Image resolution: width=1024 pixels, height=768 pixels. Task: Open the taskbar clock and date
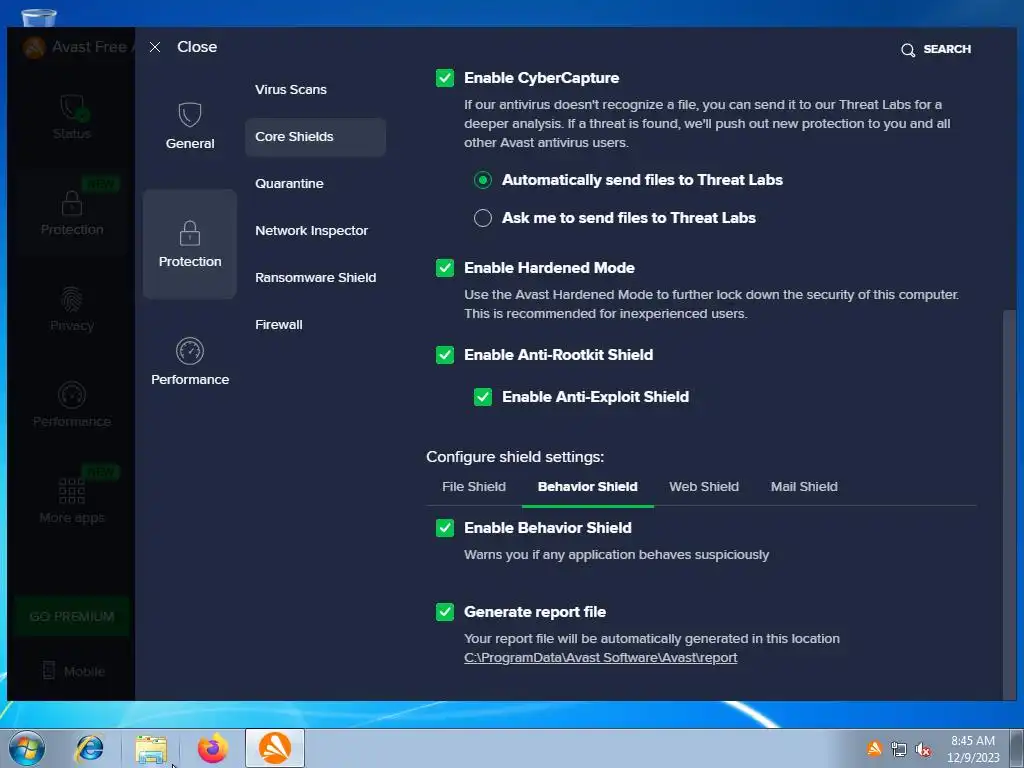[x=973, y=749]
